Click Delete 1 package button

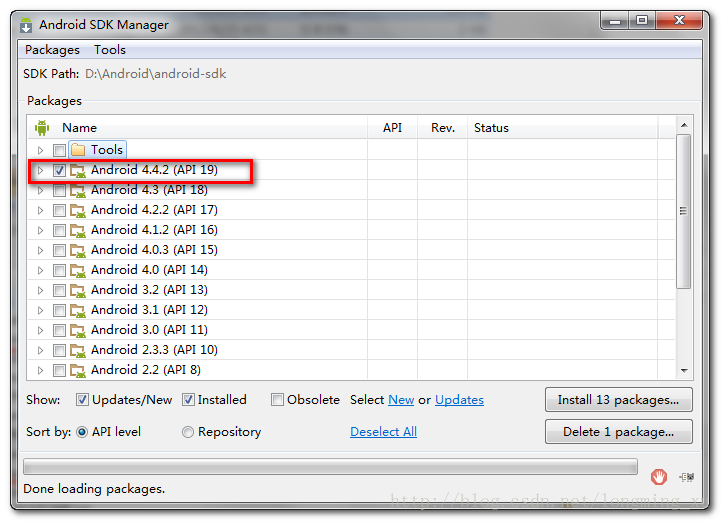(618, 432)
